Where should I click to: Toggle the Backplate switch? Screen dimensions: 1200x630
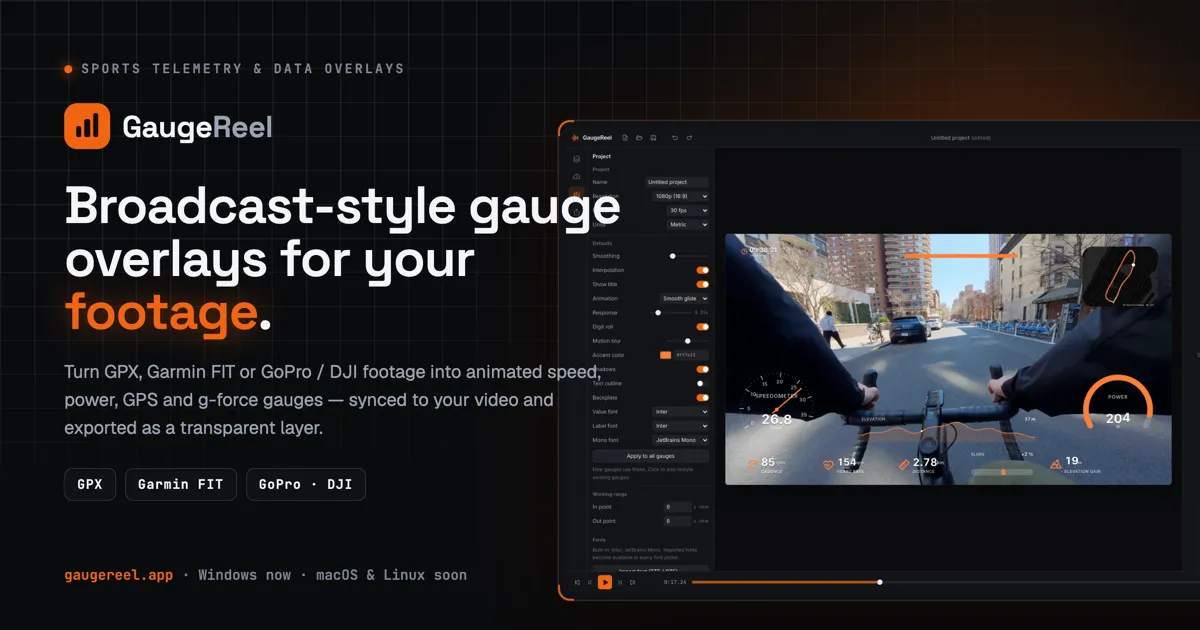click(702, 397)
